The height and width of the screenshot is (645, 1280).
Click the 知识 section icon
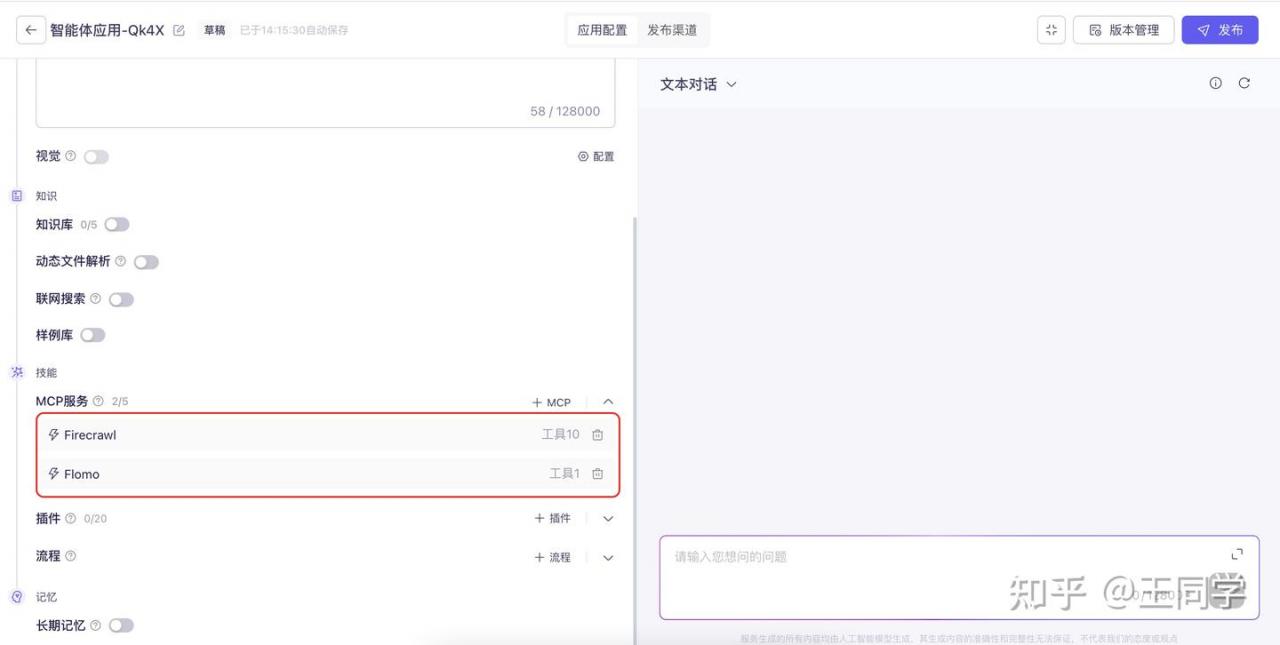click(x=17, y=196)
